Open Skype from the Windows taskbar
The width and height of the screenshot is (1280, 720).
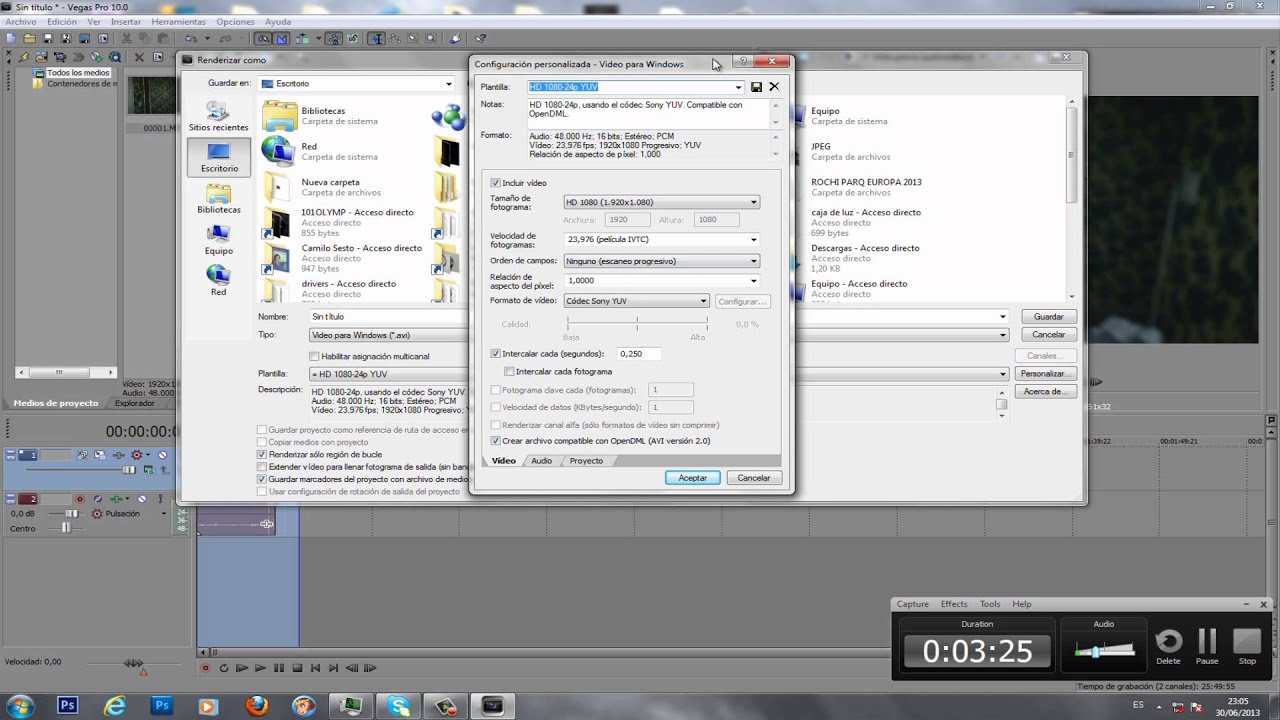point(399,706)
